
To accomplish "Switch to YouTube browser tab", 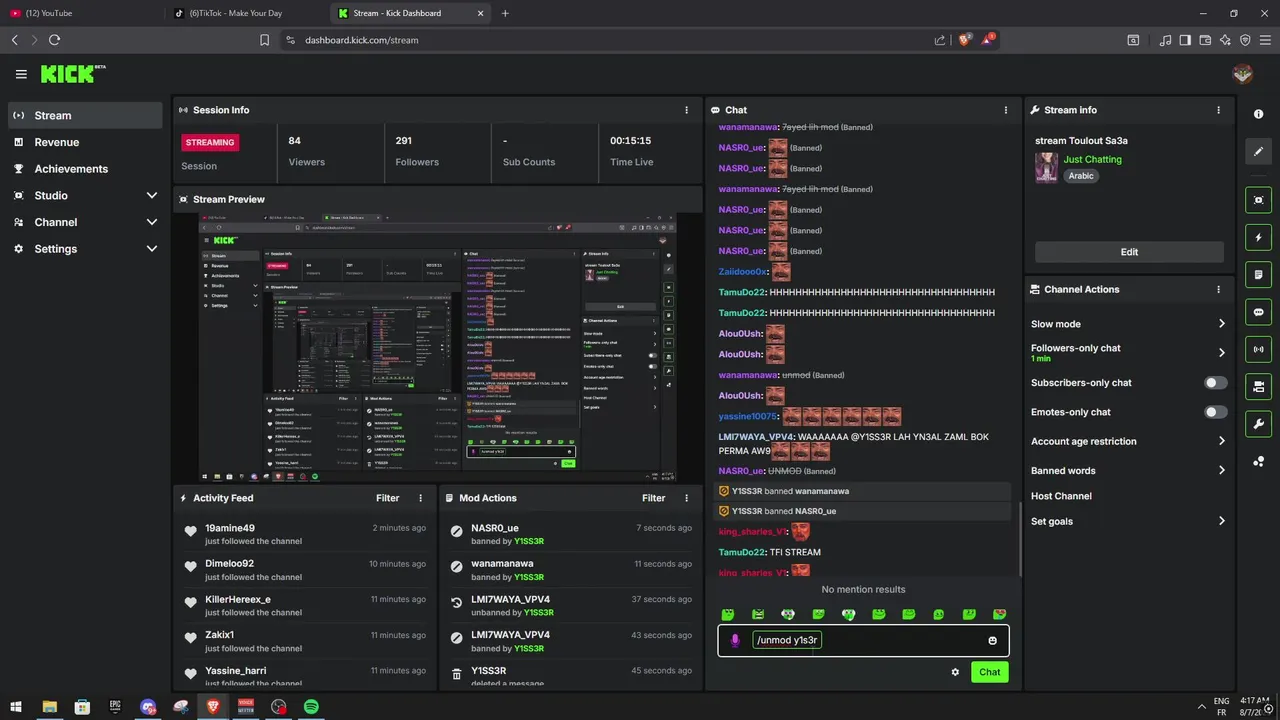I will pyautogui.click(x=80, y=13).
